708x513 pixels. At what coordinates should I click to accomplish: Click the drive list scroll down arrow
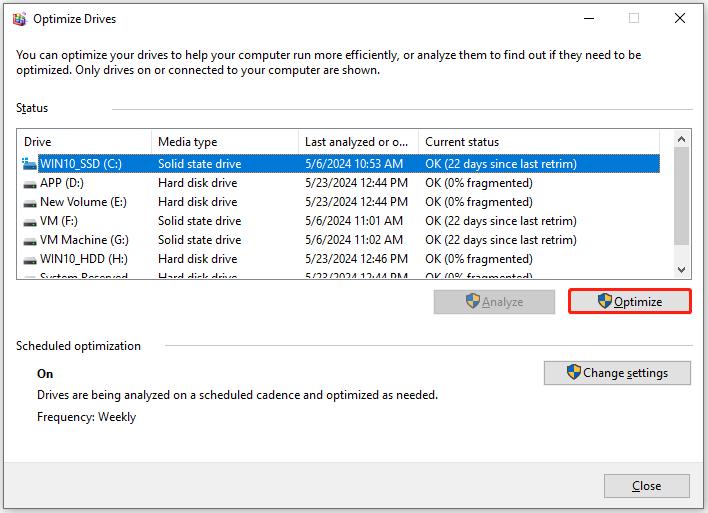point(681,270)
